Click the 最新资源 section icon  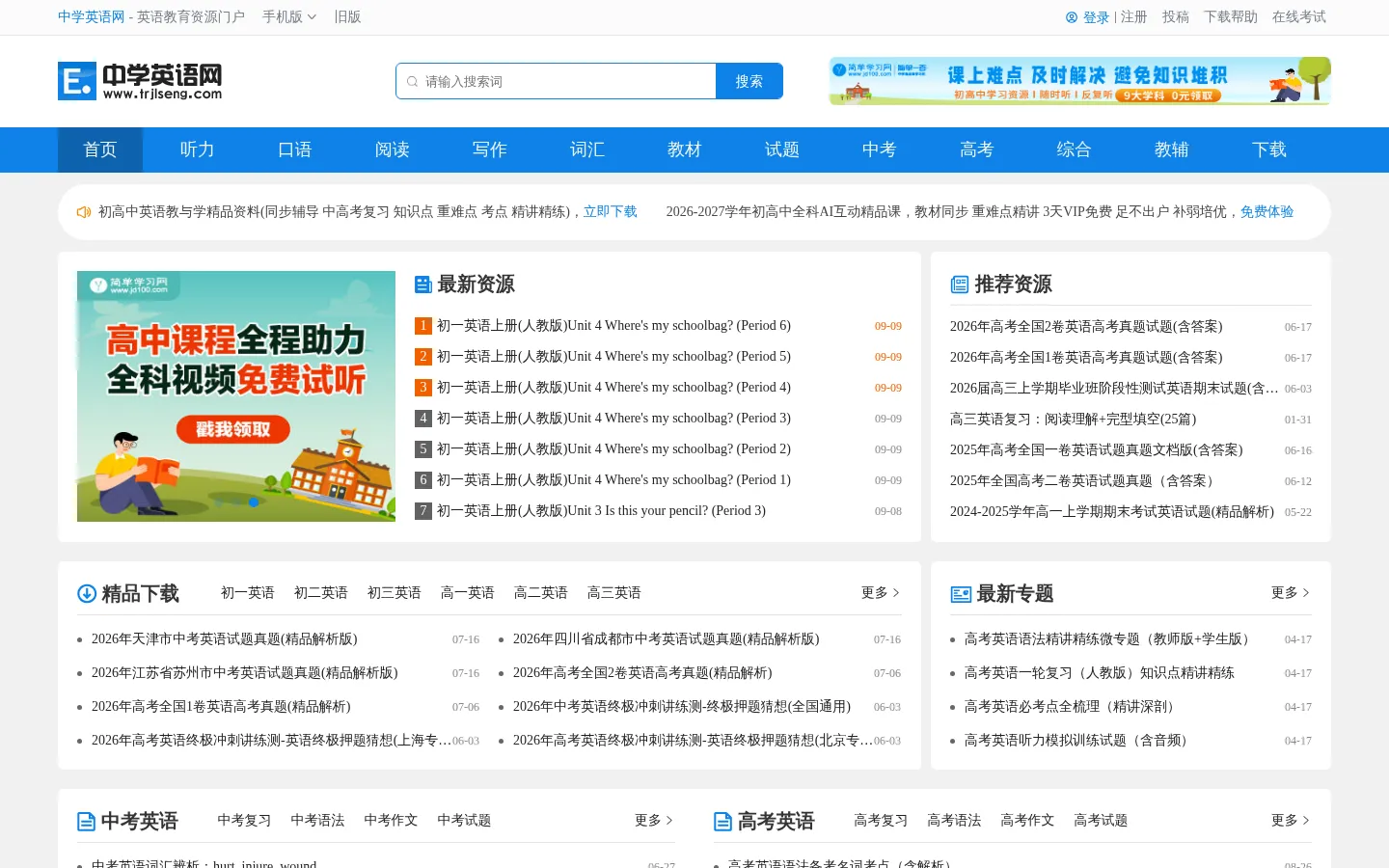pyautogui.click(x=422, y=285)
